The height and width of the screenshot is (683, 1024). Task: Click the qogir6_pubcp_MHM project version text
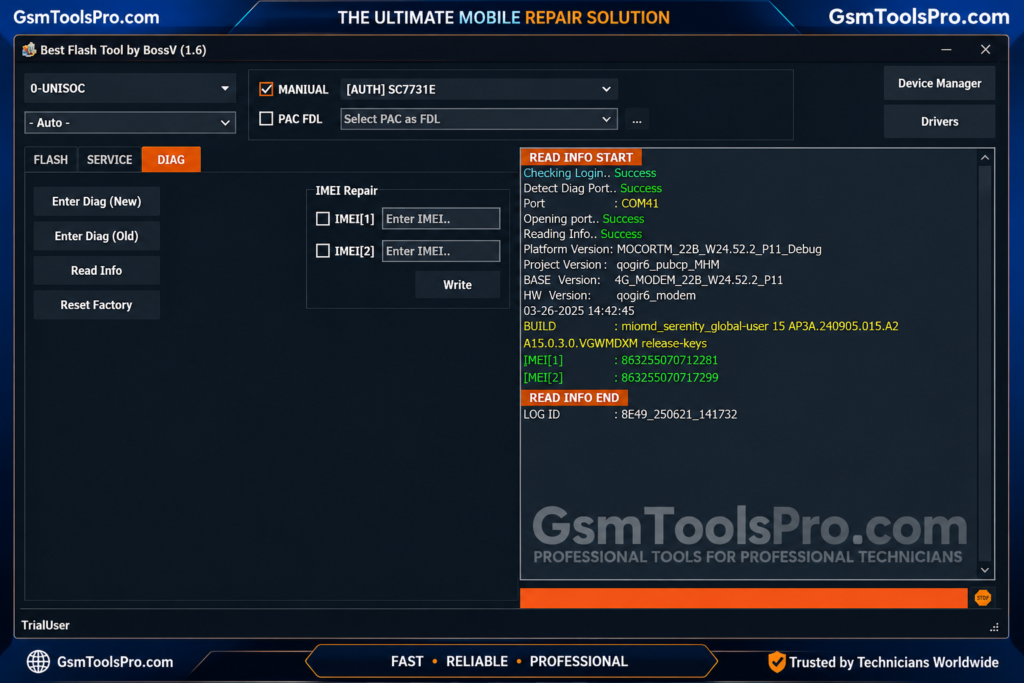click(667, 264)
